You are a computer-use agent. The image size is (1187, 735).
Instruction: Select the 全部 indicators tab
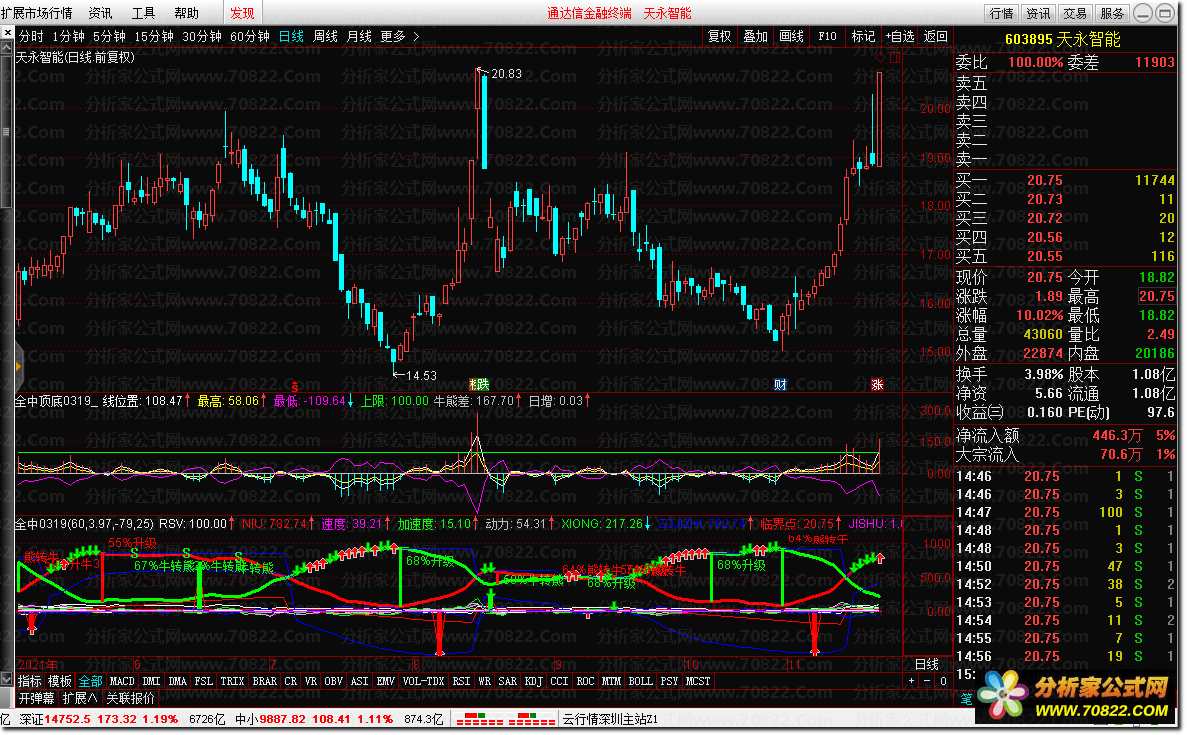point(90,681)
